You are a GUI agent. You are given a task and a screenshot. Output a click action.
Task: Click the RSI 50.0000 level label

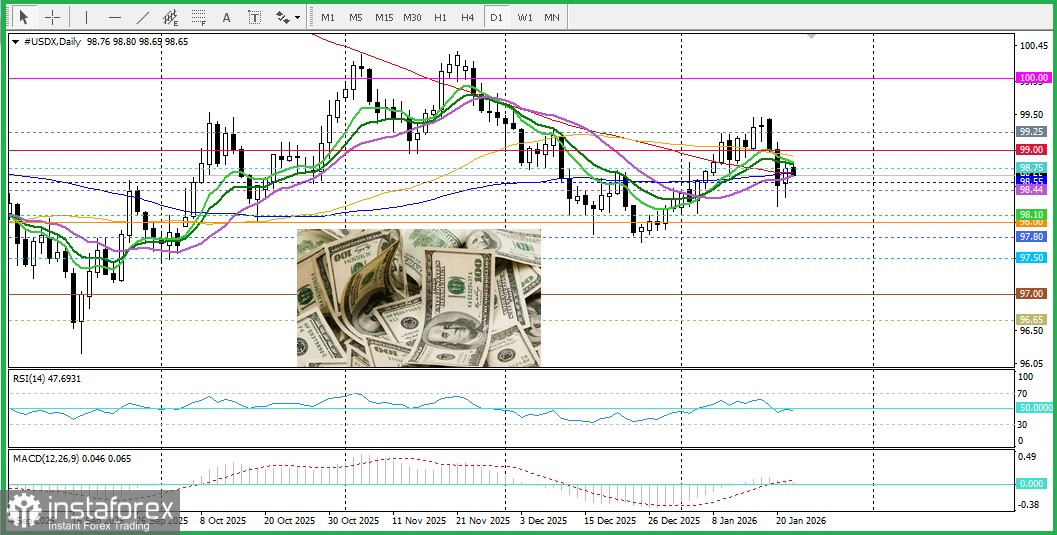click(1035, 408)
